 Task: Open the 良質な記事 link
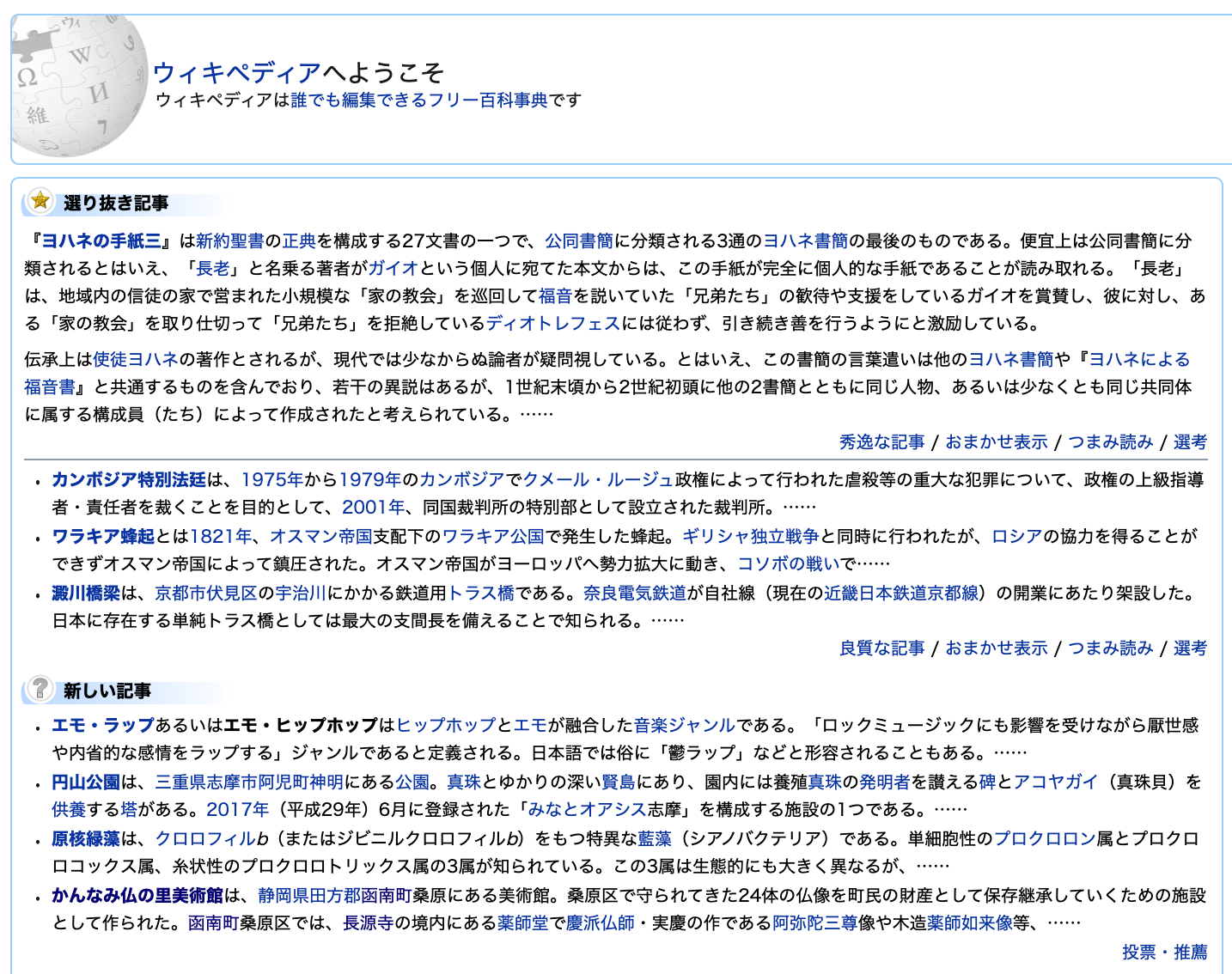[881, 648]
